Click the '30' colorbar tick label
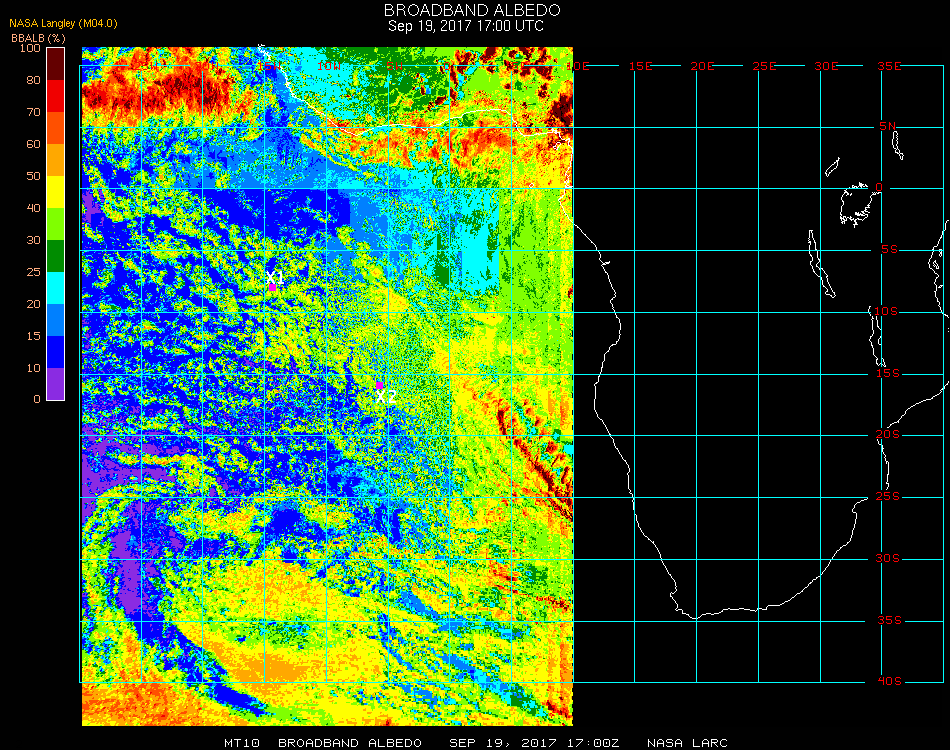Image resolution: width=950 pixels, height=750 pixels. [33, 240]
